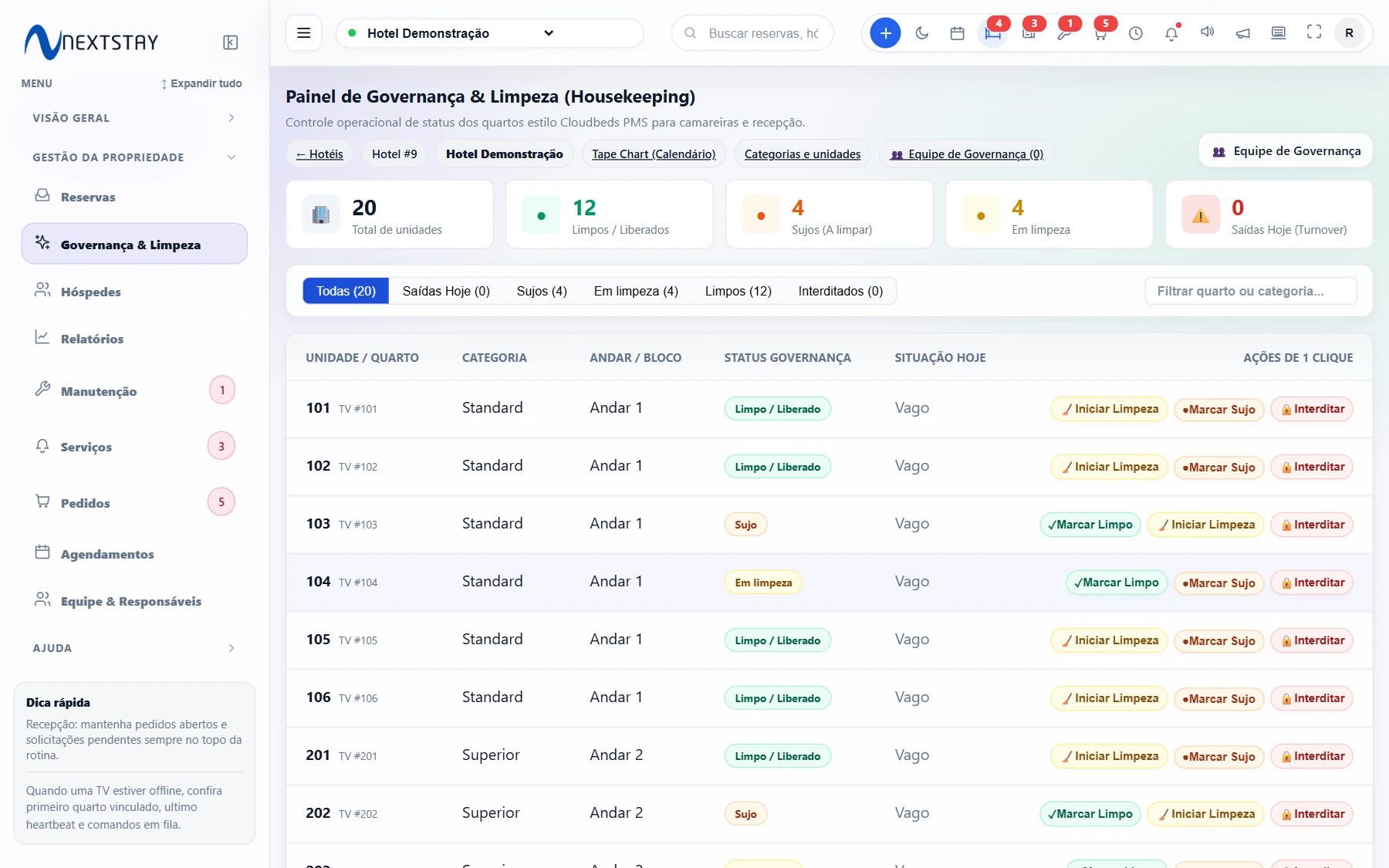
Task: Click the keyboard/screen icon in toolbar
Action: point(1279,32)
